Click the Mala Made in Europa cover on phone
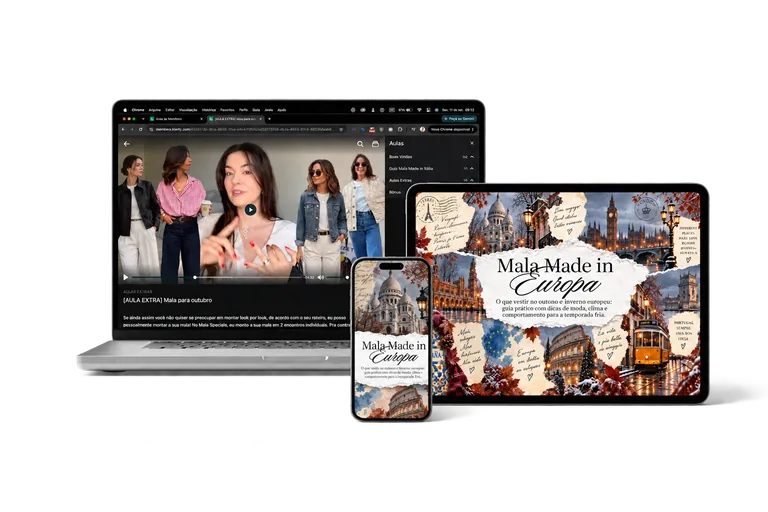768x512 pixels. coord(391,339)
